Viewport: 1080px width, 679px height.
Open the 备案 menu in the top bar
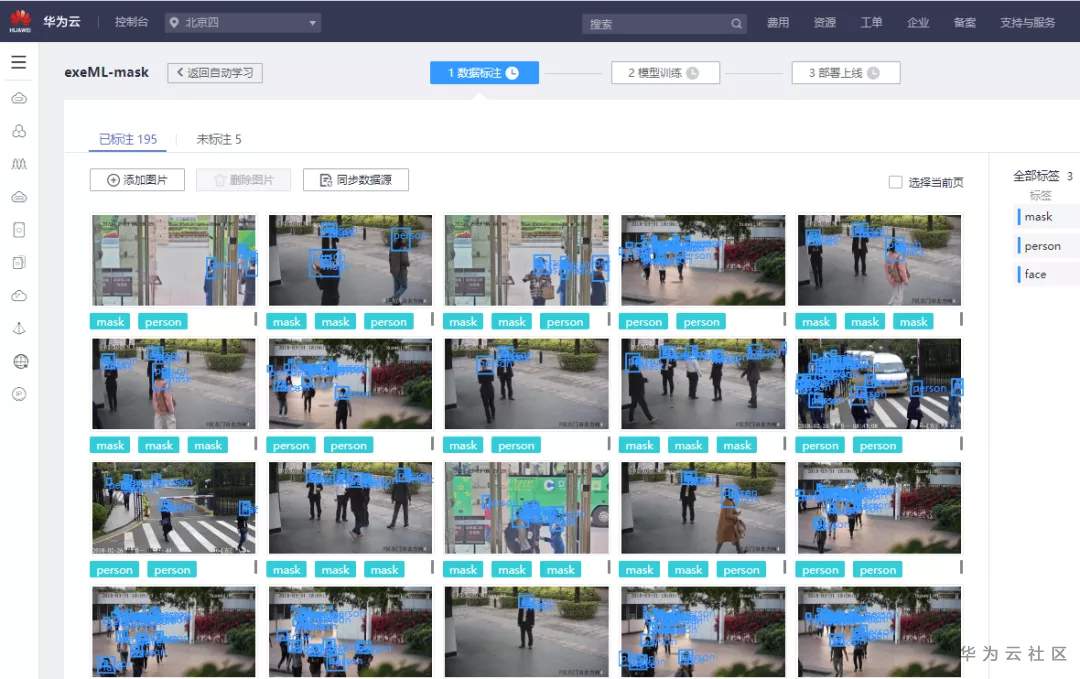click(964, 23)
